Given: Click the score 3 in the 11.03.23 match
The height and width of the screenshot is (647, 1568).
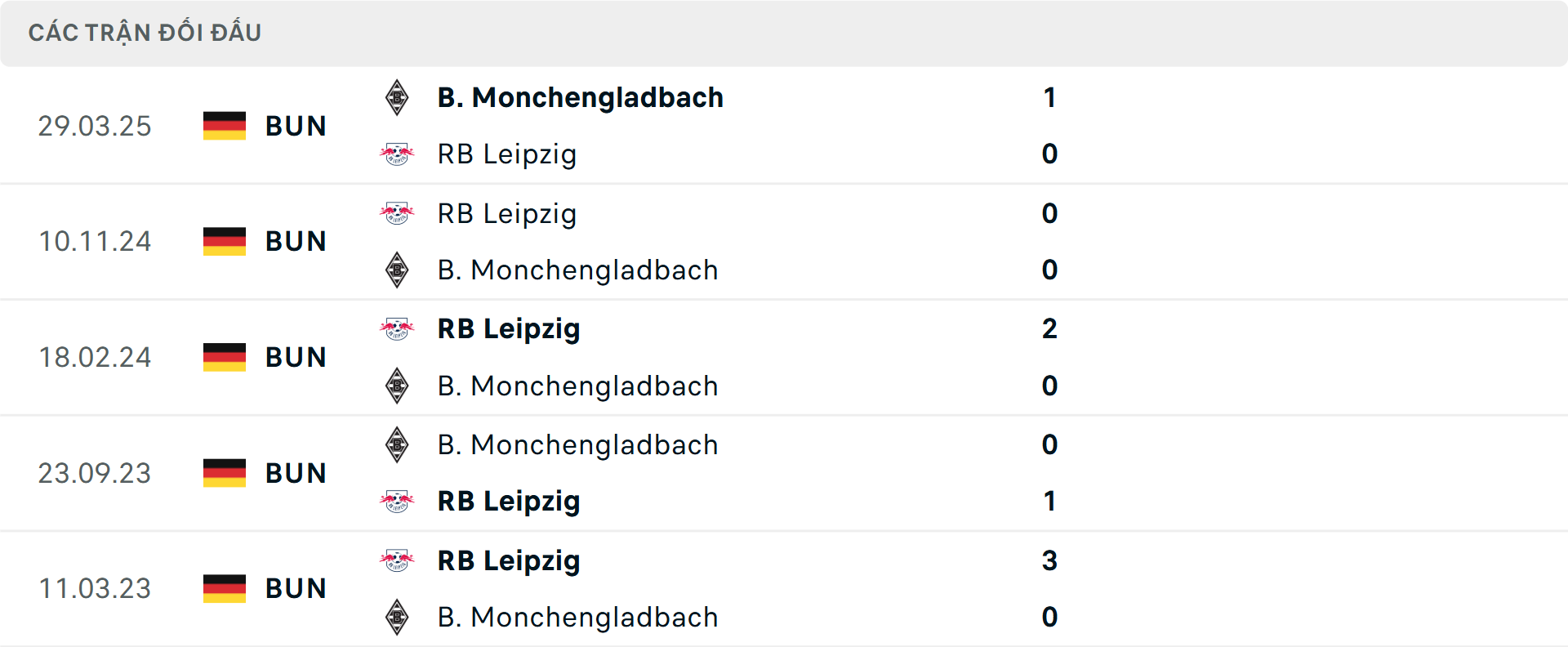Looking at the screenshot, I should click(x=1049, y=561).
